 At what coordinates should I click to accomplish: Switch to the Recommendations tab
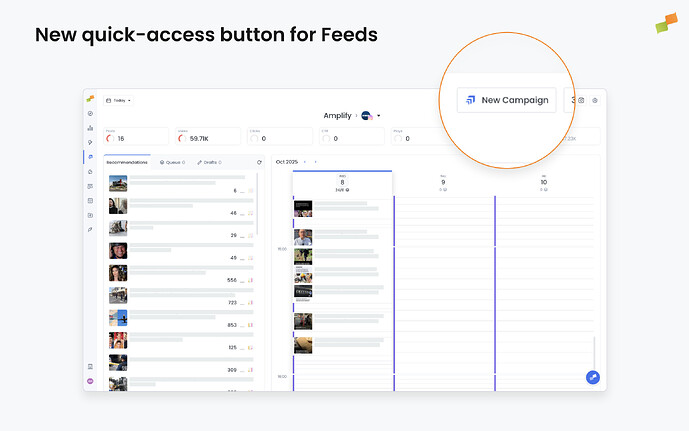(x=127, y=162)
